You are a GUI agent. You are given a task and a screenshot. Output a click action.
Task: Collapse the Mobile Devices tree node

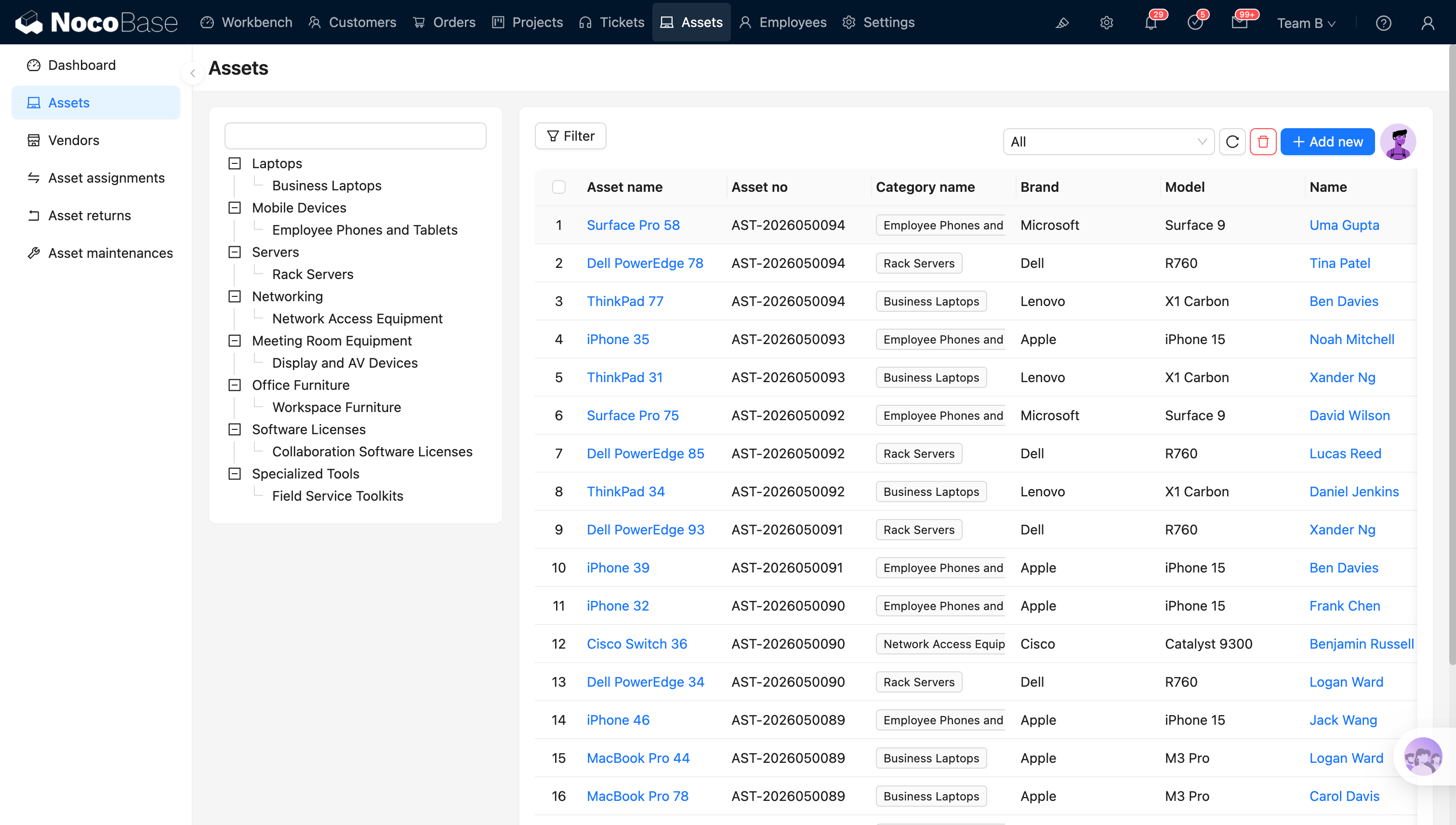coord(235,207)
